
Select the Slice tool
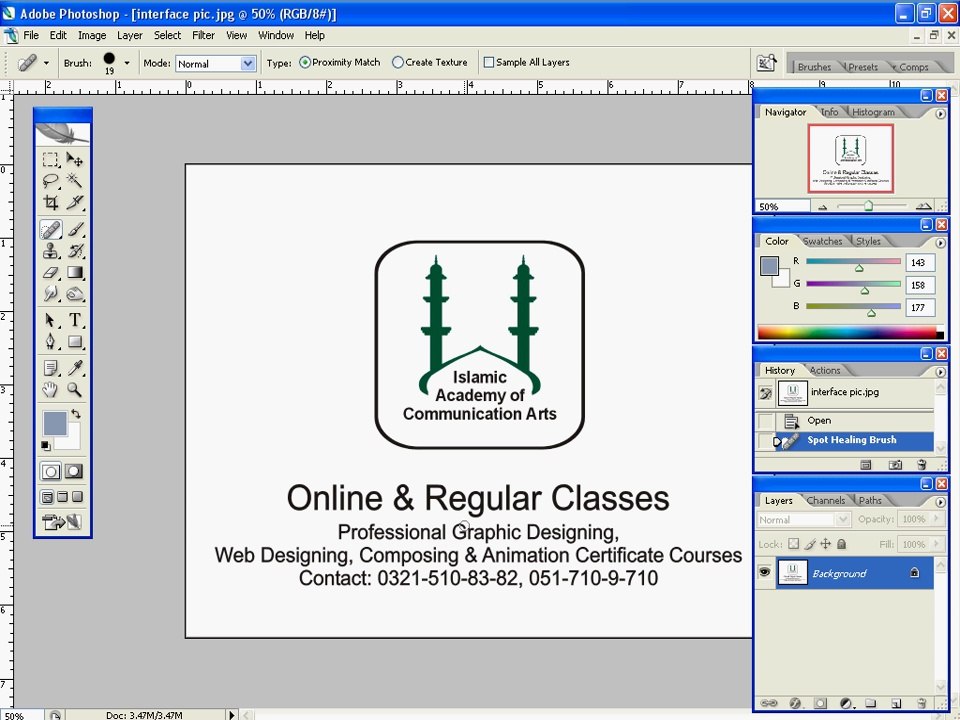pyautogui.click(x=75, y=202)
